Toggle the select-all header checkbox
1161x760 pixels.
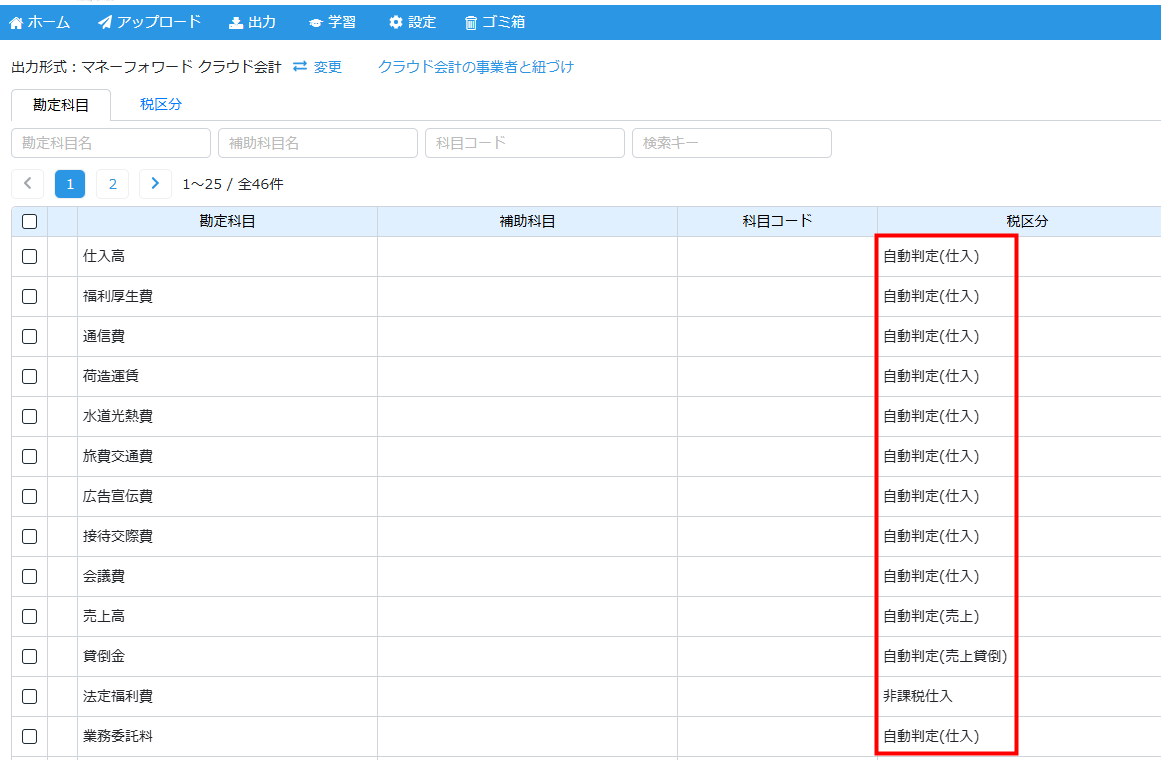(29, 222)
